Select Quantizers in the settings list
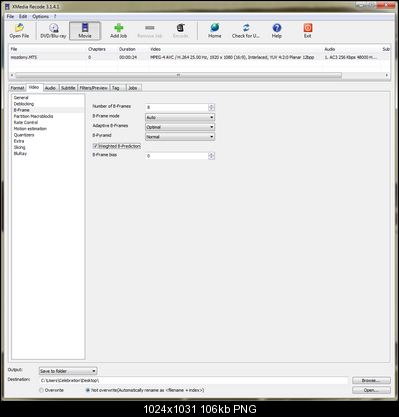This screenshot has height=417, width=399. click(24, 135)
